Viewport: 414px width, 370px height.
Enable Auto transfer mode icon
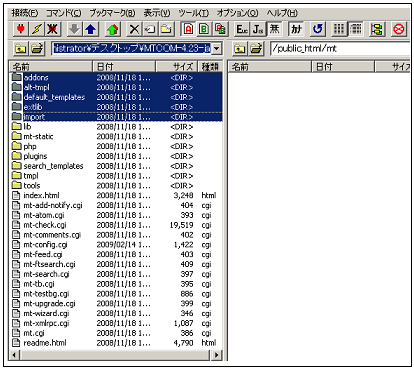click(220, 29)
